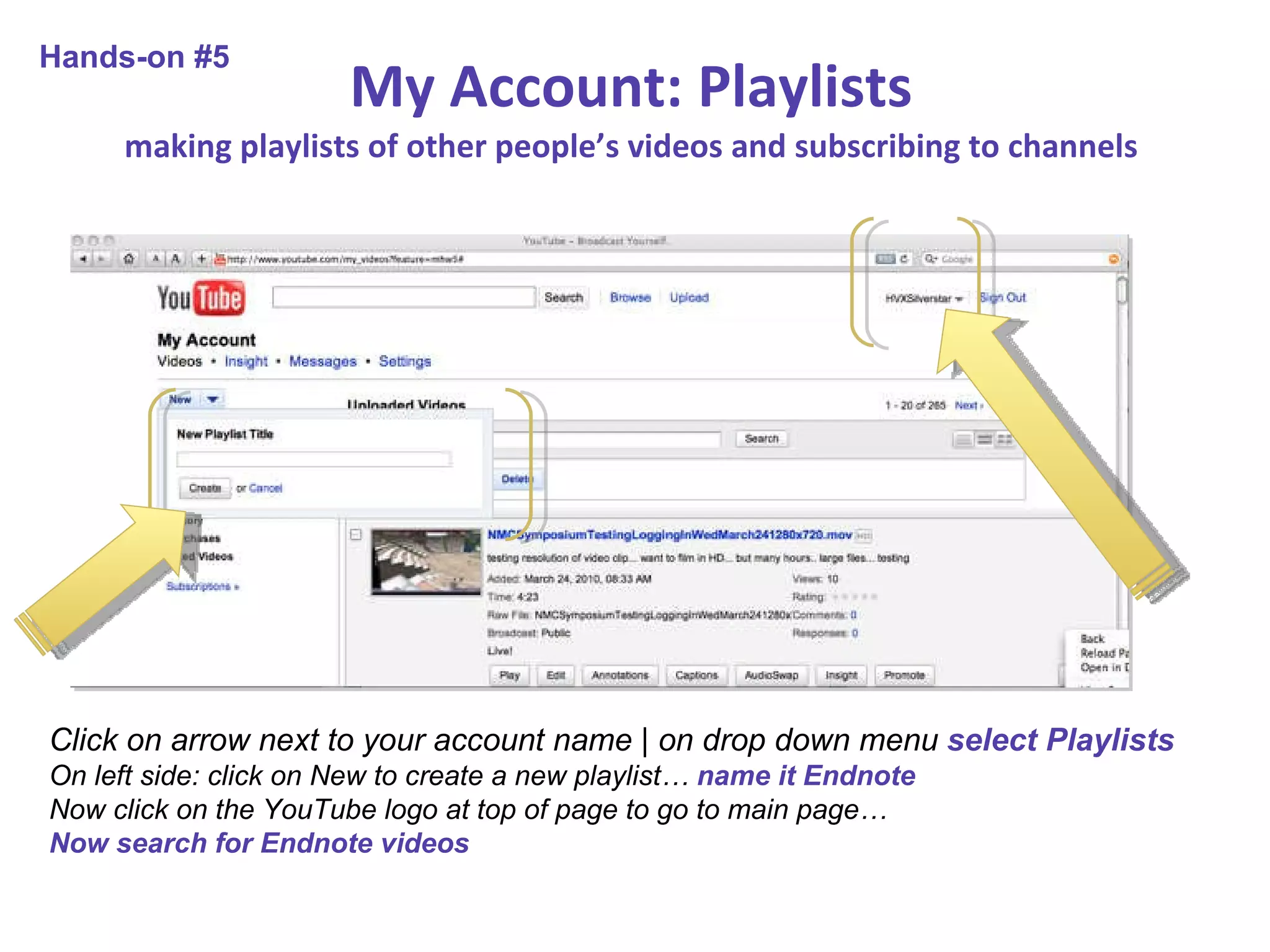Click the browser back arrow button
The height and width of the screenshot is (952, 1270).
[x=83, y=258]
